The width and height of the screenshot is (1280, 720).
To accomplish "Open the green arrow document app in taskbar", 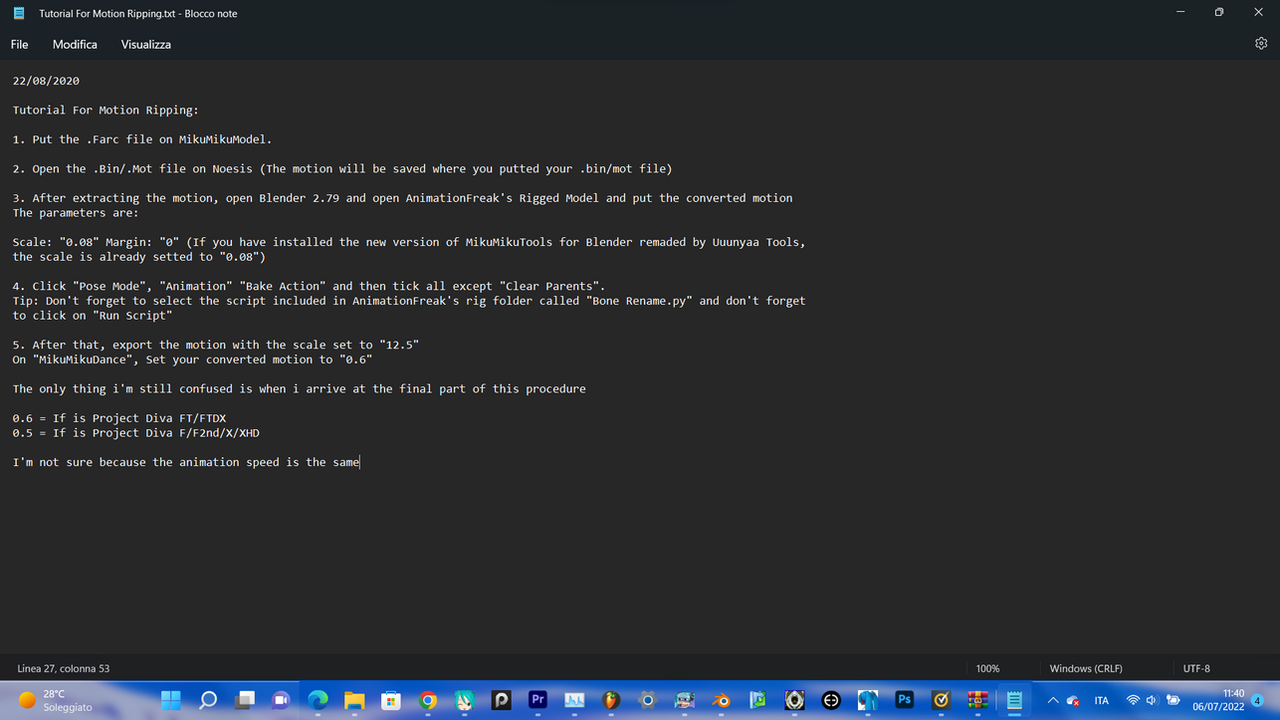I will click(757, 700).
